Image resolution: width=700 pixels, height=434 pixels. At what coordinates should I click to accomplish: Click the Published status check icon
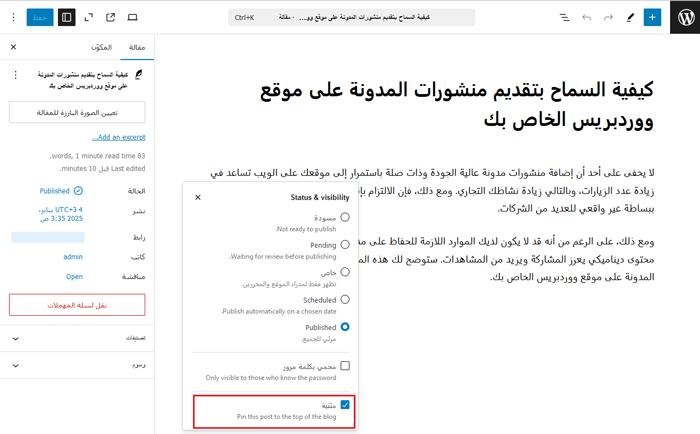(78, 191)
